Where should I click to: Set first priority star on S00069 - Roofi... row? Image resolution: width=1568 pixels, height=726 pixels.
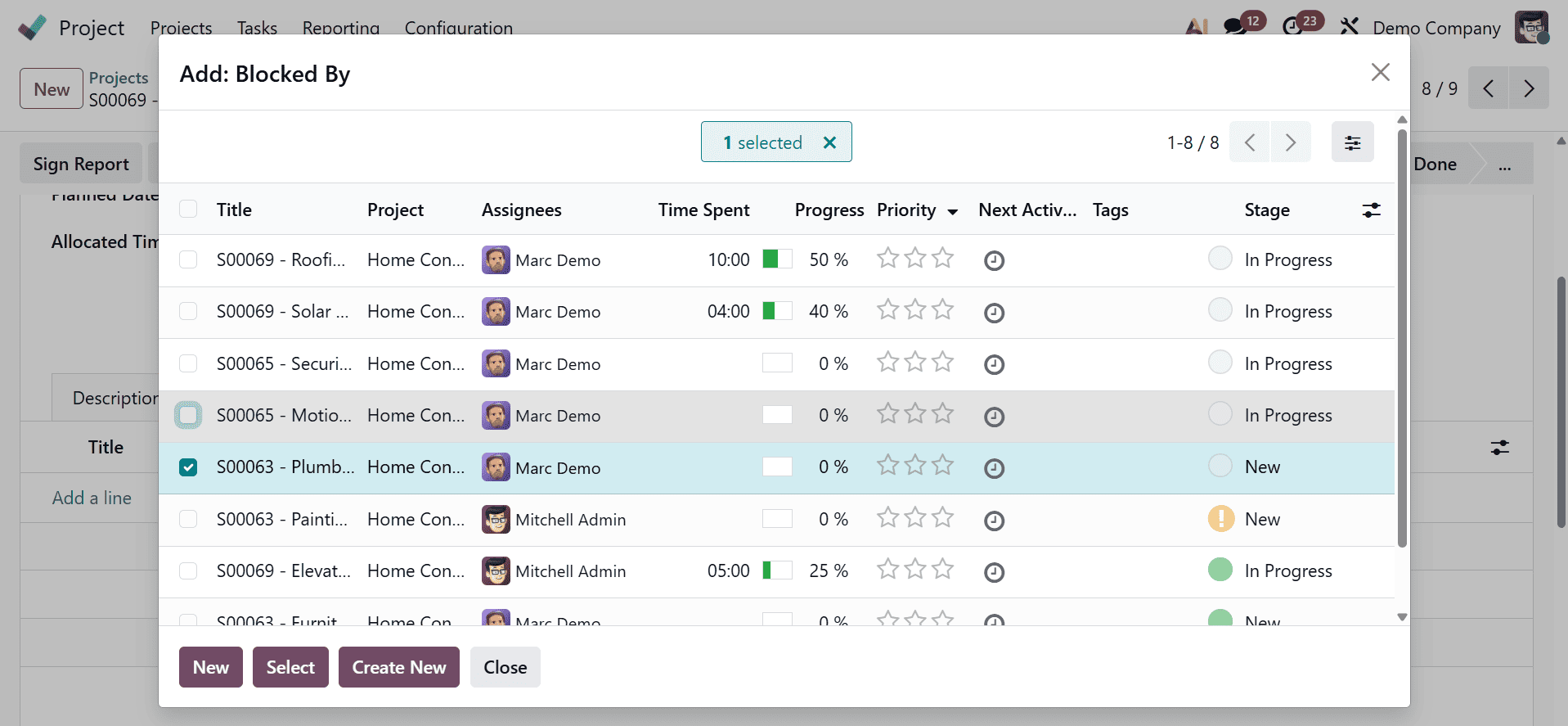[887, 259]
